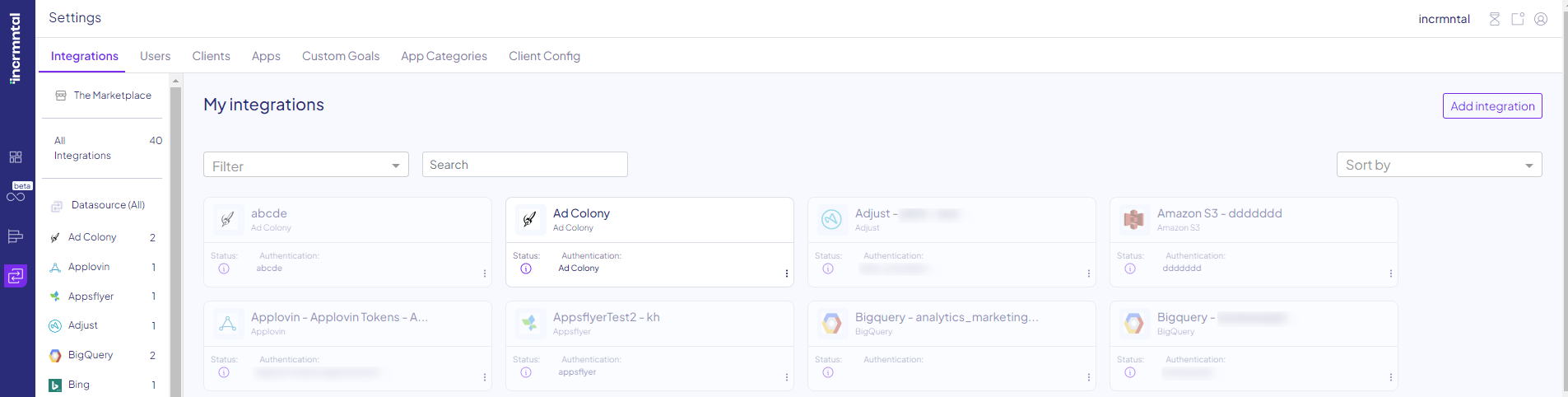Open the Filter dropdown
The height and width of the screenshot is (397, 1568).
click(x=305, y=166)
